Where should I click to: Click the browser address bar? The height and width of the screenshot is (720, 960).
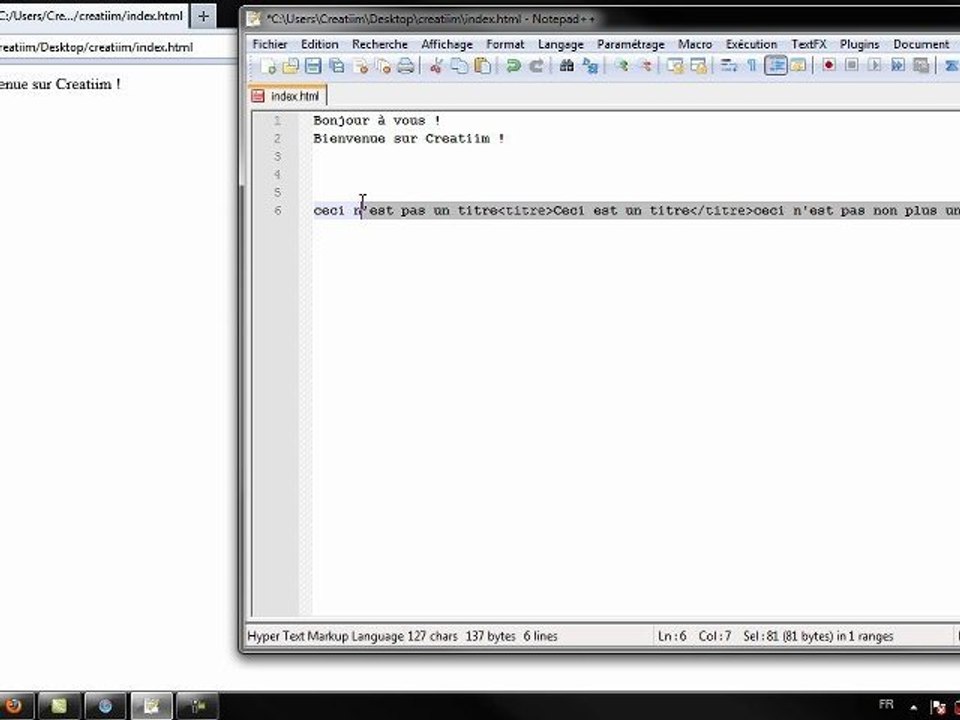click(116, 47)
